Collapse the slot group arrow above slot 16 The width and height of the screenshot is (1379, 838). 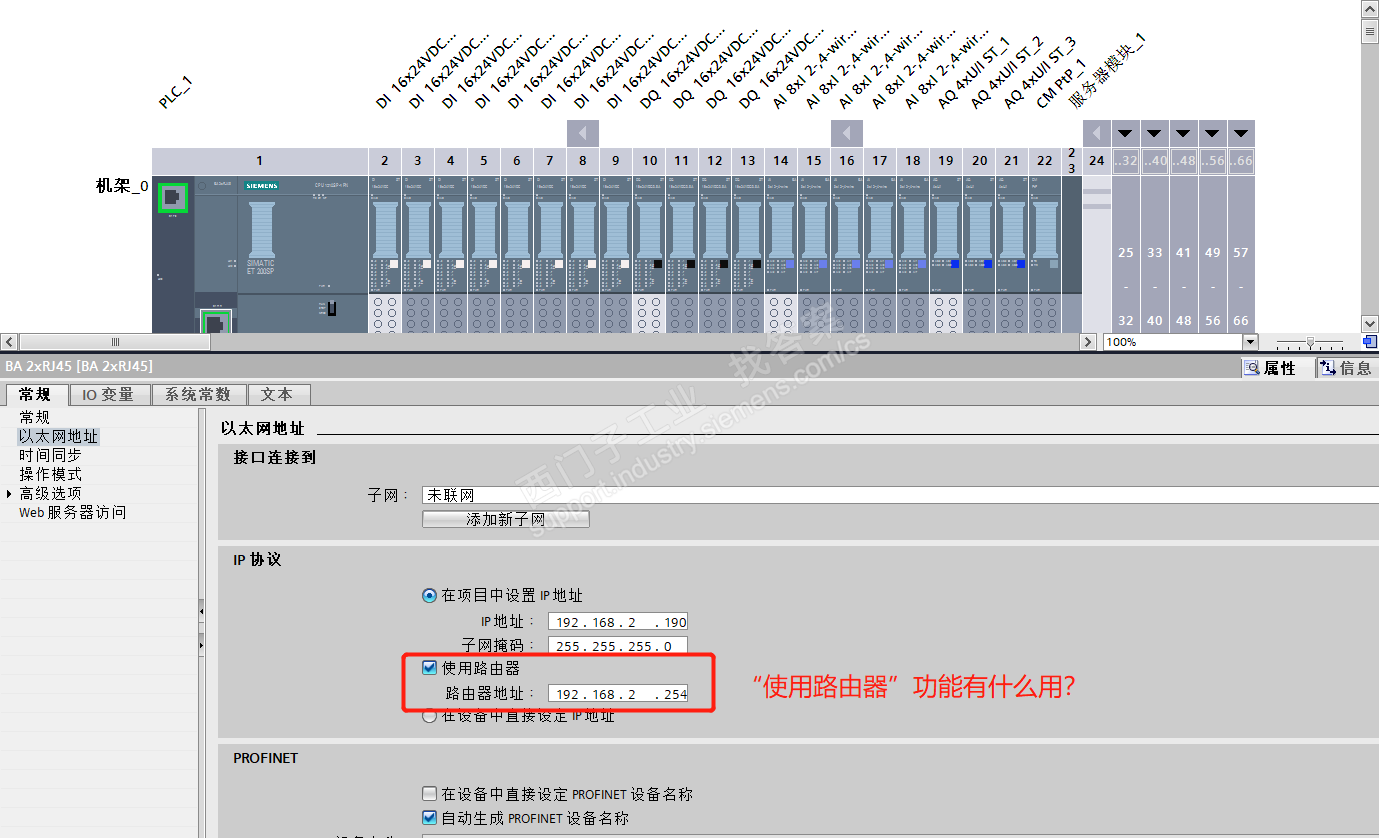coord(847,133)
